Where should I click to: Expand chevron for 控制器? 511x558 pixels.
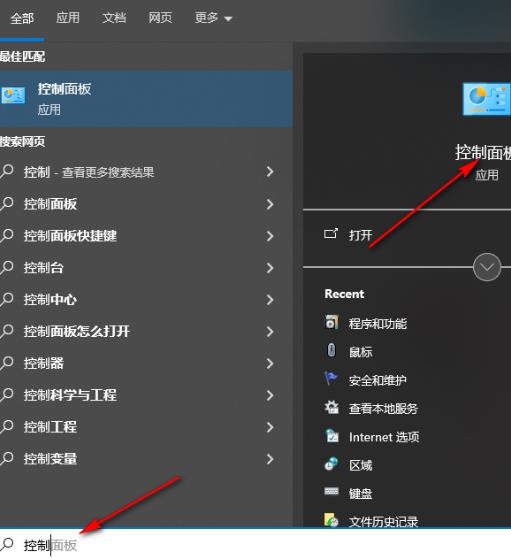270,363
